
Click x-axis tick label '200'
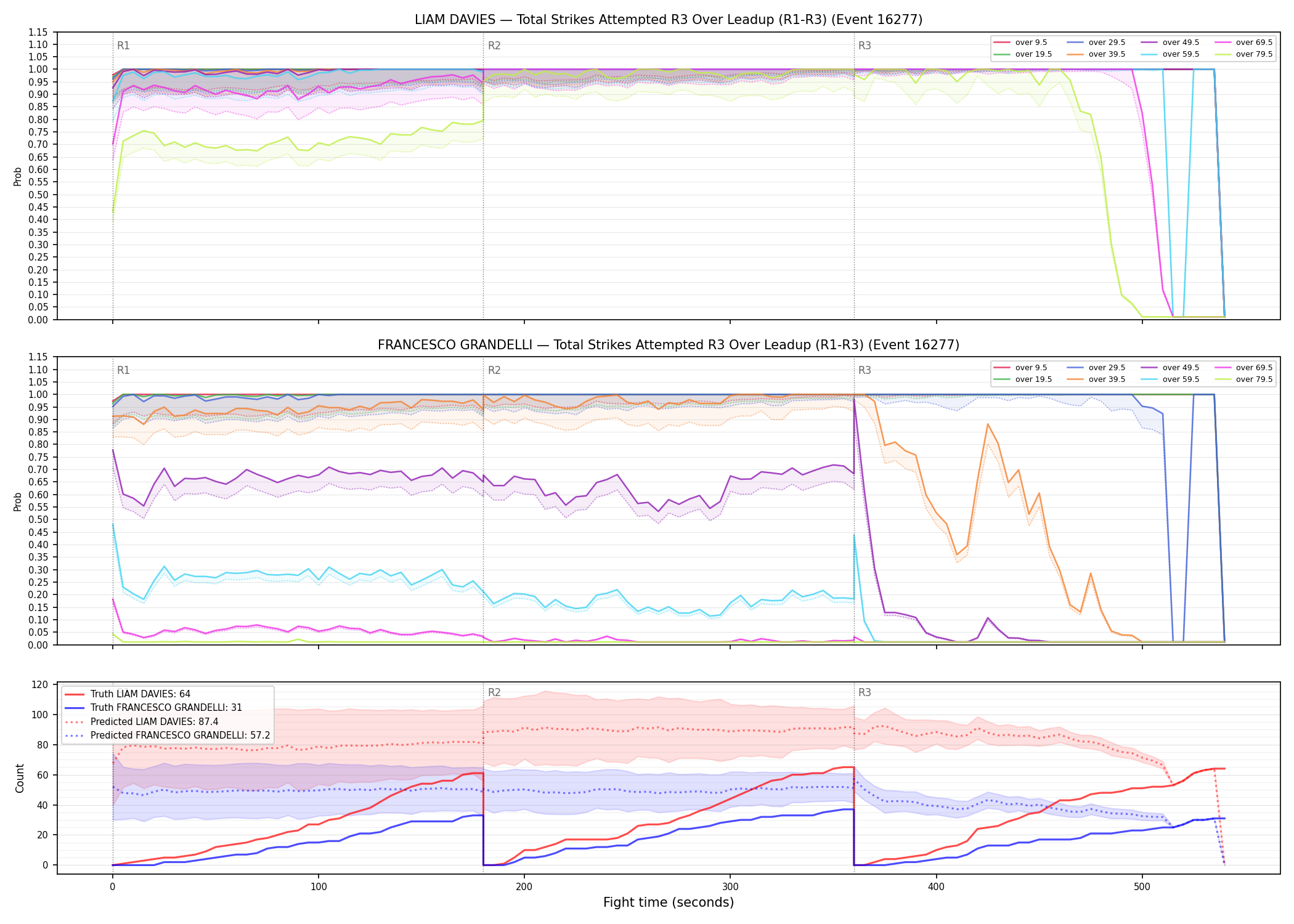click(x=524, y=887)
